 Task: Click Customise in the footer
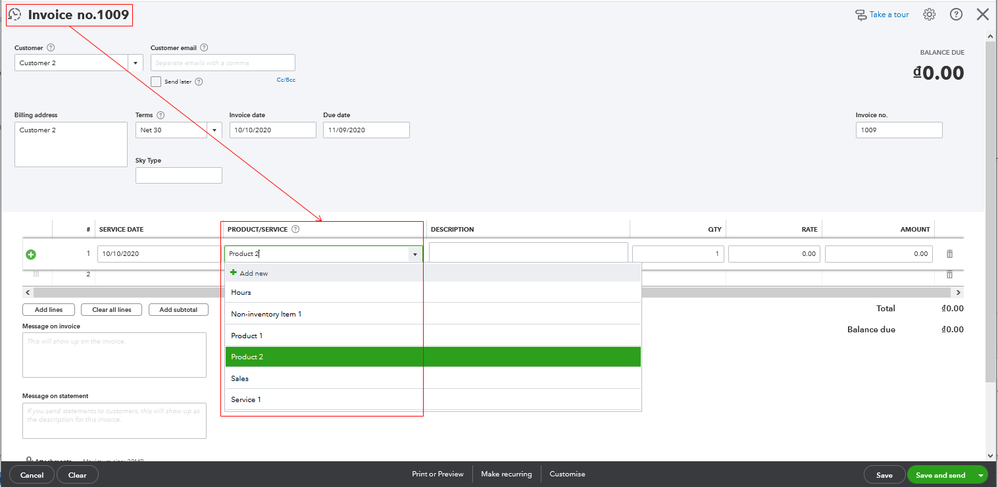[567, 474]
